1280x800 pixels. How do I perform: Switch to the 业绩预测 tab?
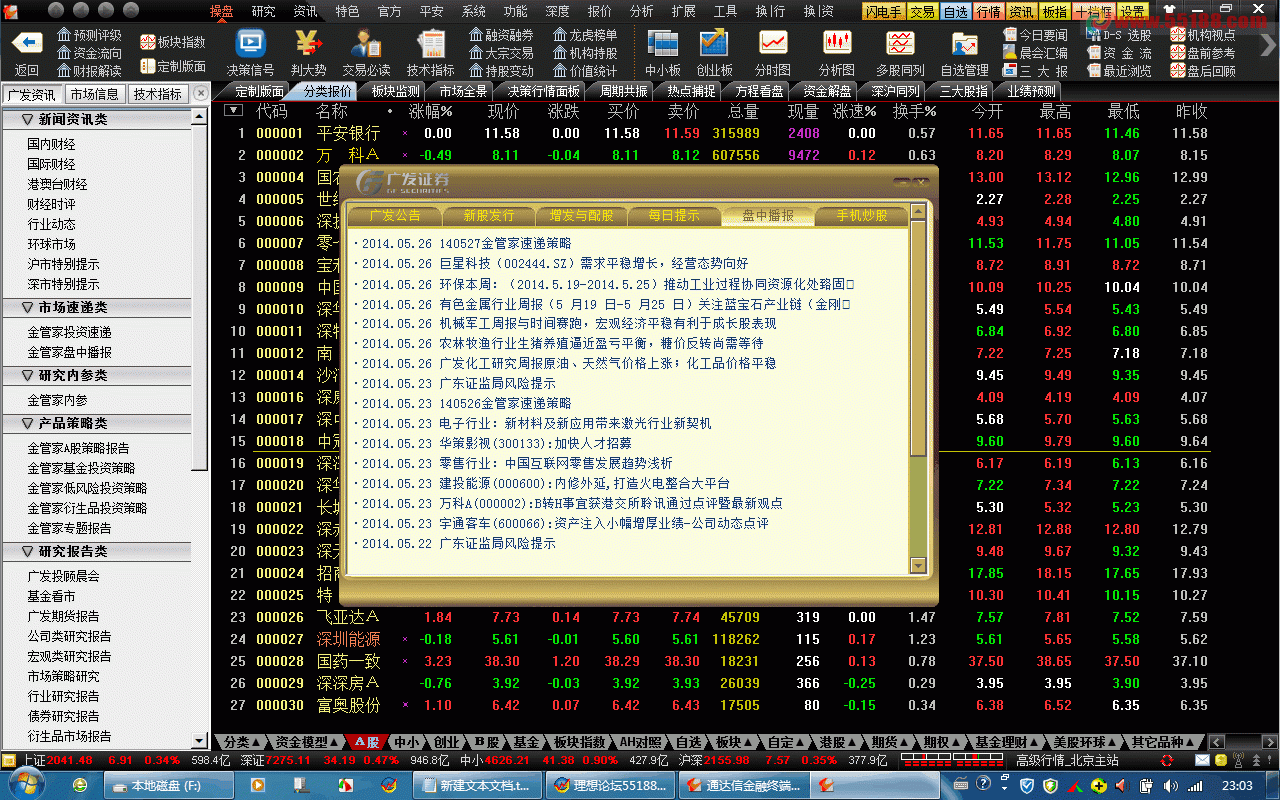[1031, 91]
